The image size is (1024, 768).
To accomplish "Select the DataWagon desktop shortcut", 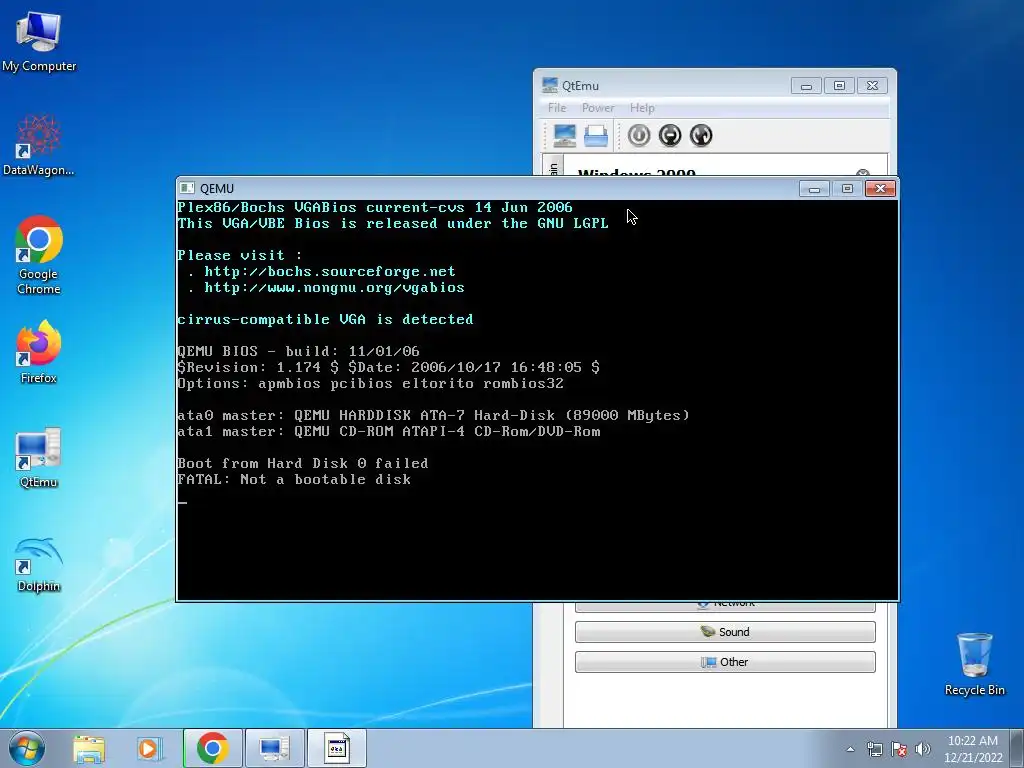I will pos(39,145).
